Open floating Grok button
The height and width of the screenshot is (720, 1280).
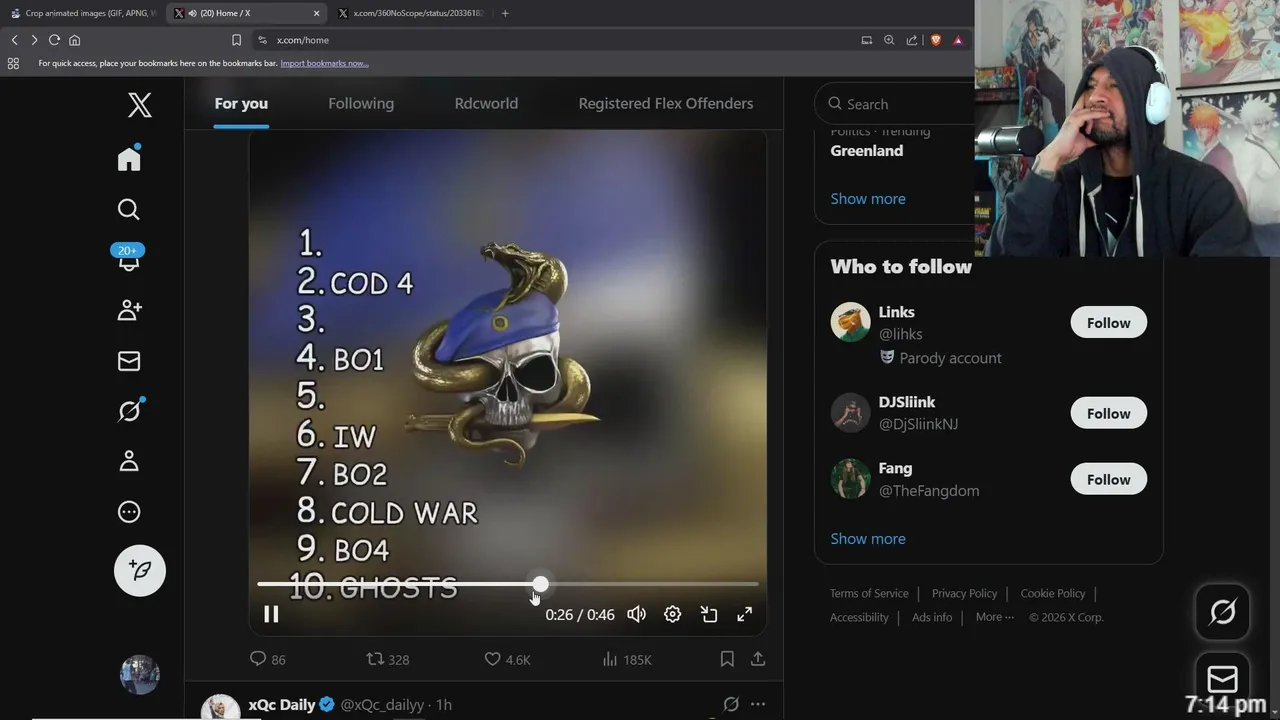tap(1223, 611)
